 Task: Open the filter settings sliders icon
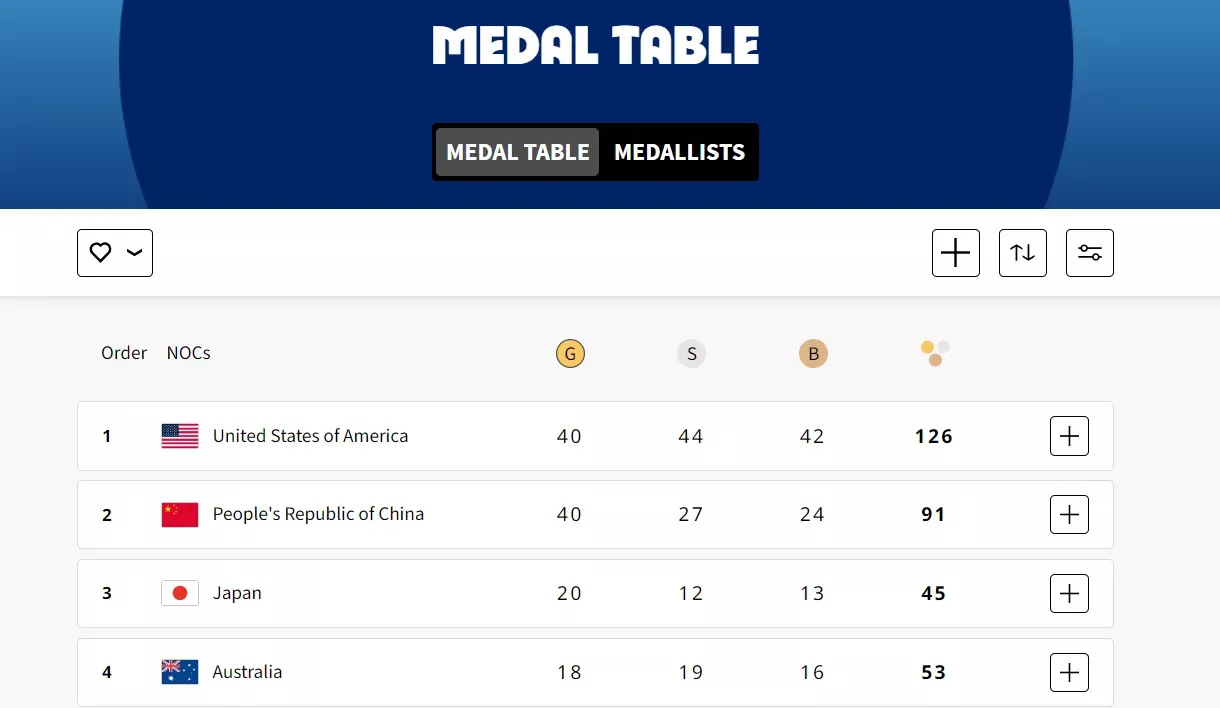(1089, 253)
